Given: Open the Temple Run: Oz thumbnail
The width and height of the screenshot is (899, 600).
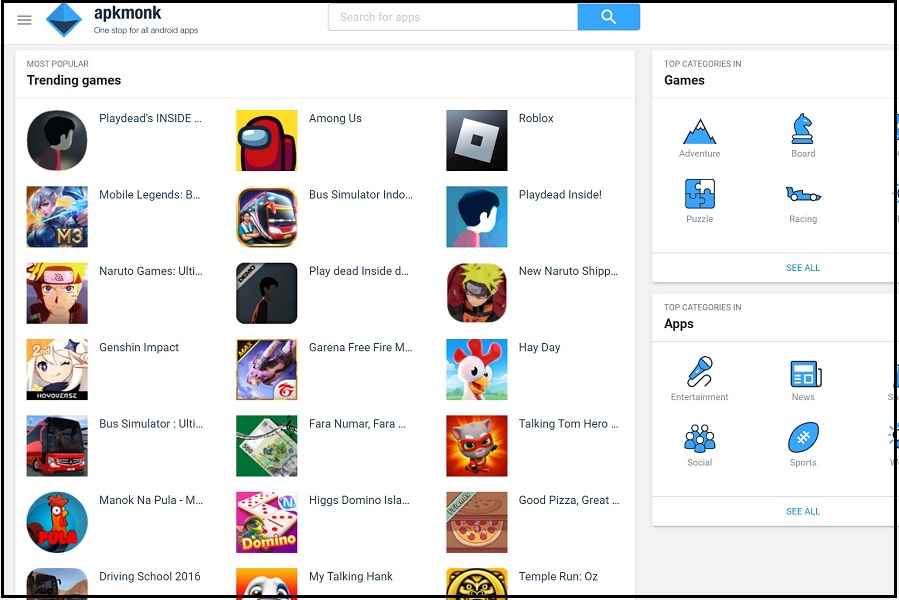Looking at the screenshot, I should [x=476, y=582].
